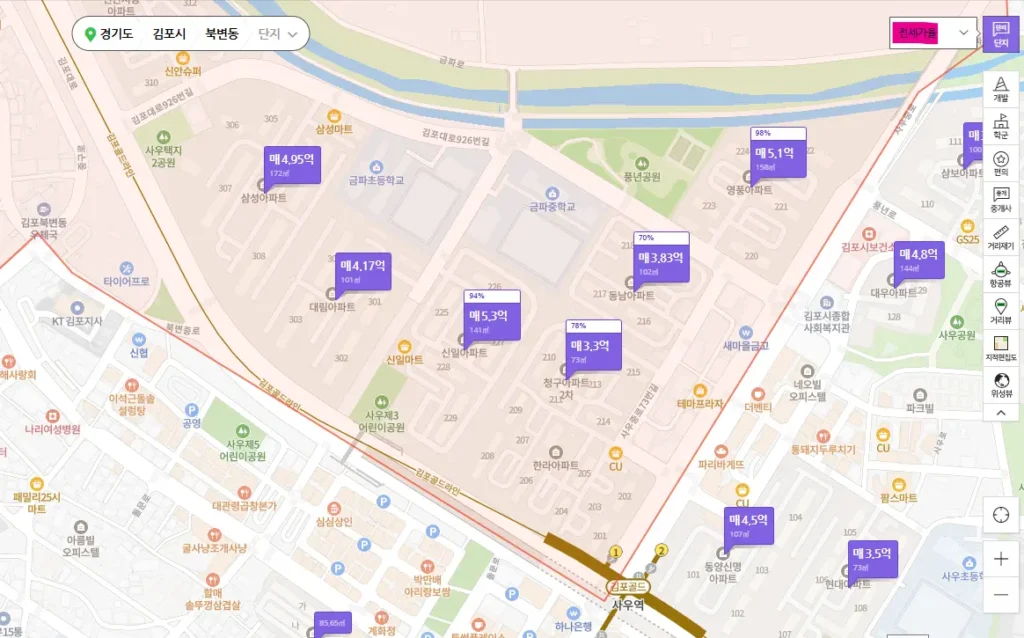Activate the 거리재기 distance ruler tool
Image resolution: width=1024 pixels, height=638 pixels.
1000,236
